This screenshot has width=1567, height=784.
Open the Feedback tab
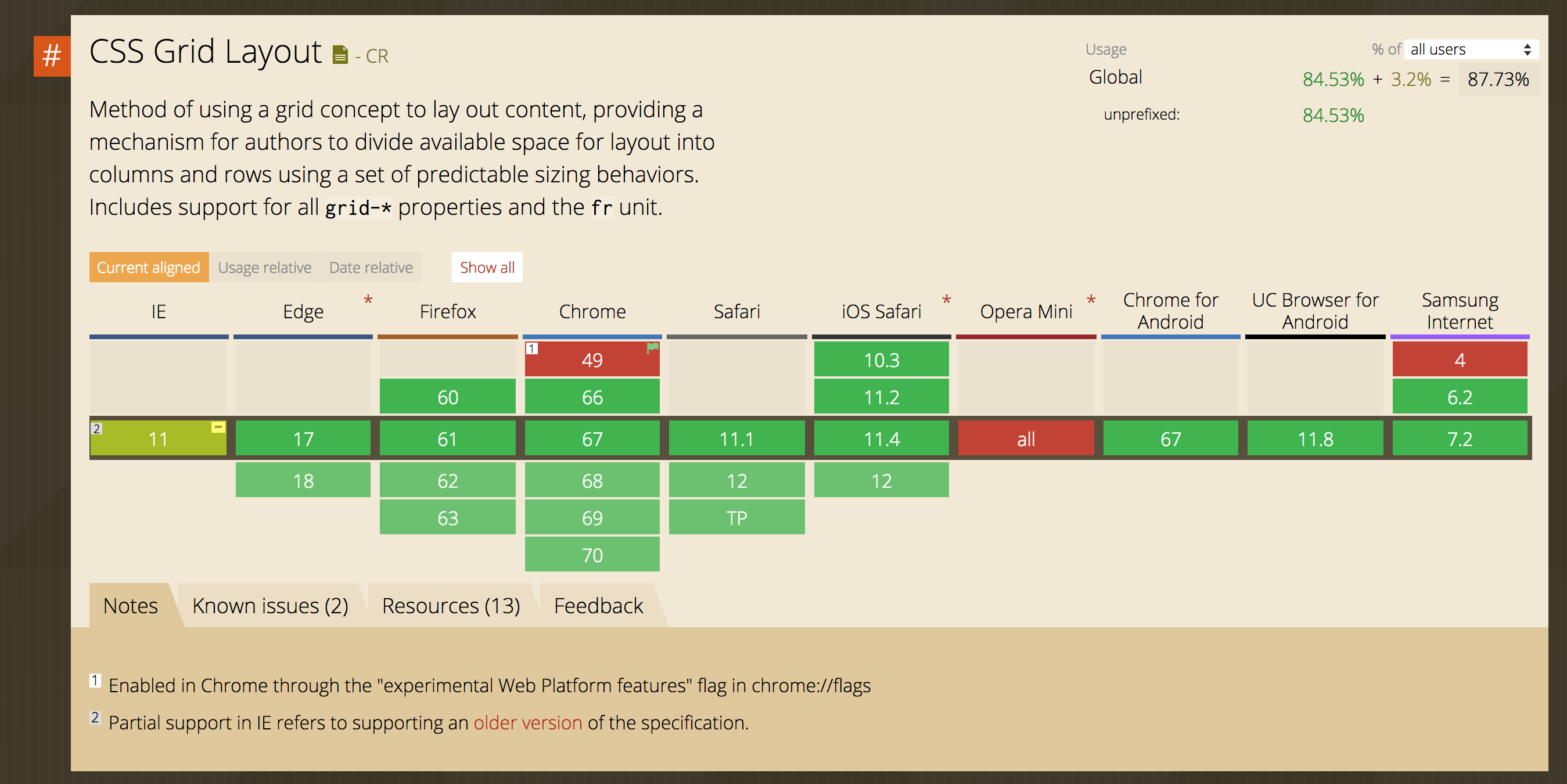tap(599, 606)
